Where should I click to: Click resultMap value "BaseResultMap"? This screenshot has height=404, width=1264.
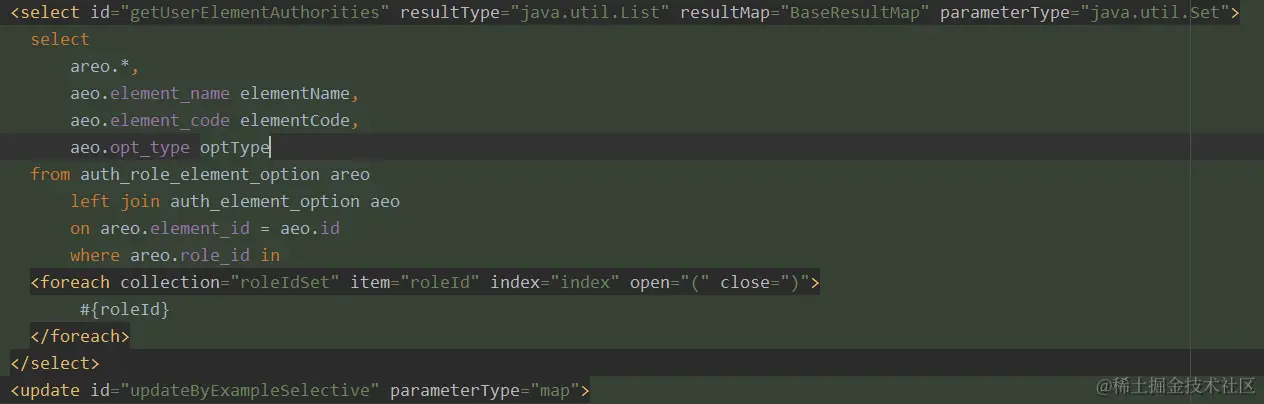tap(855, 12)
